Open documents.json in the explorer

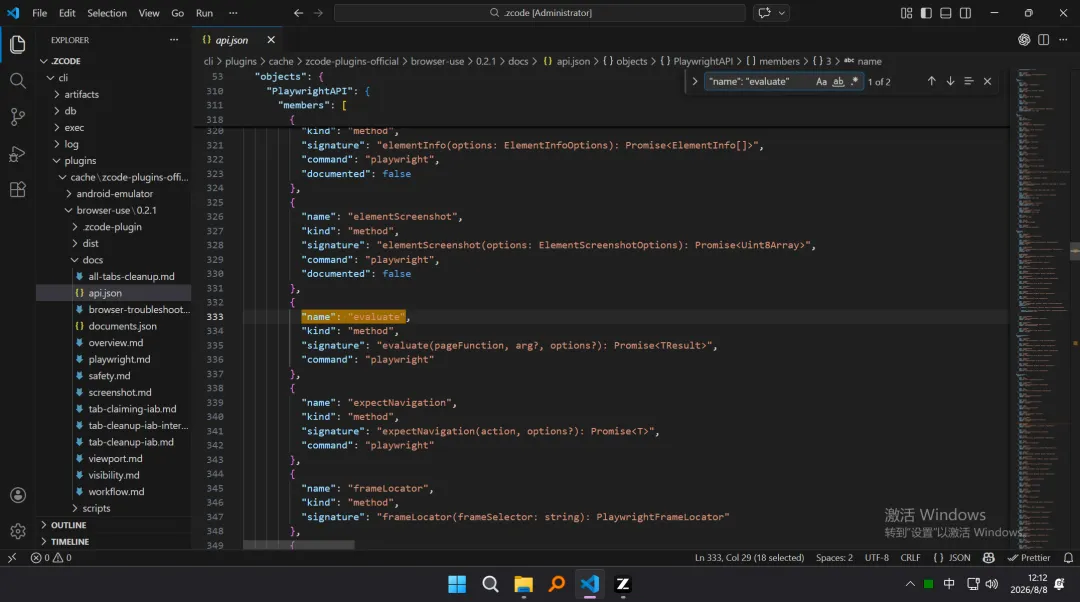coord(123,326)
